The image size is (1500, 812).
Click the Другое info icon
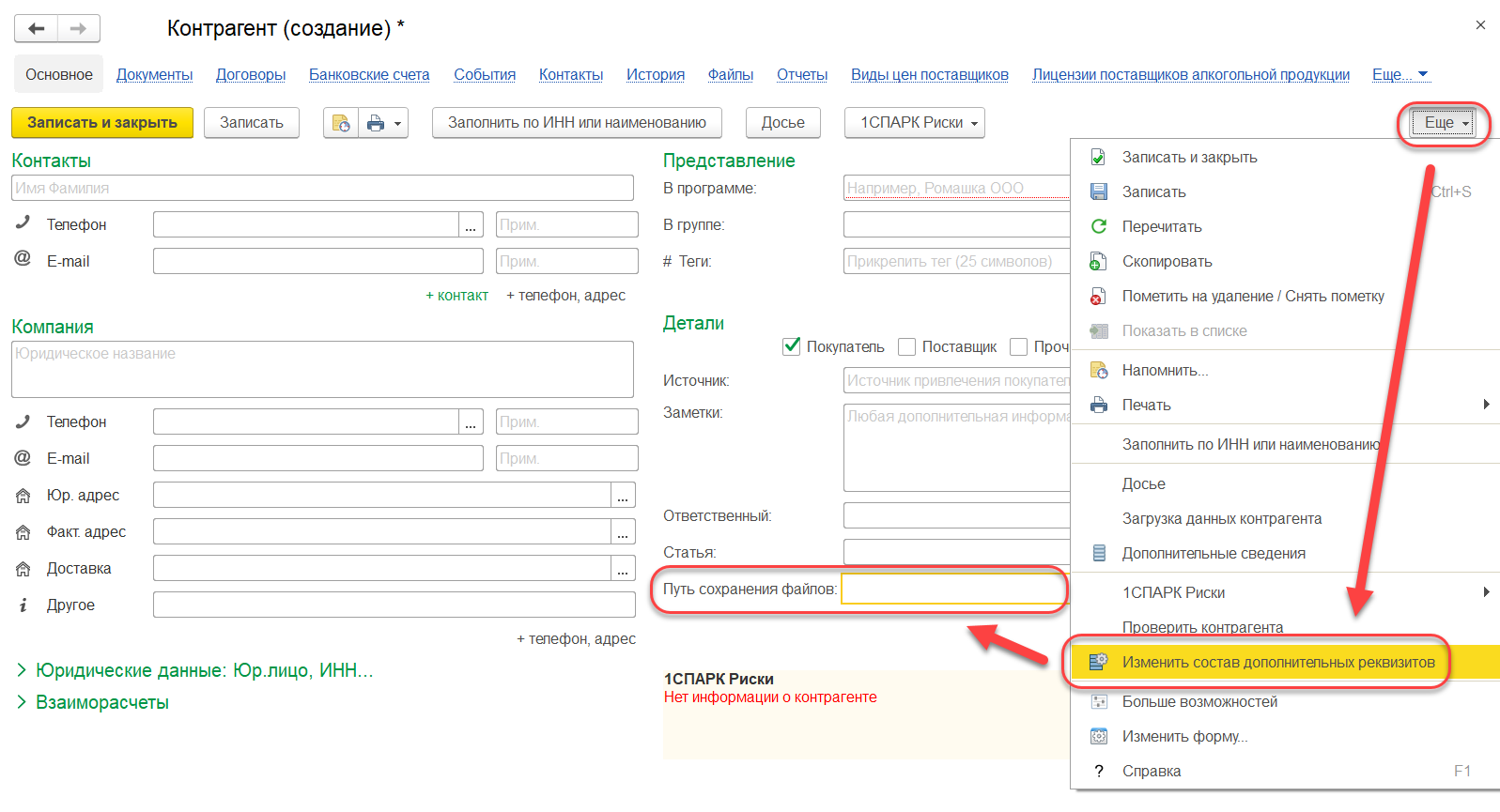coord(23,605)
